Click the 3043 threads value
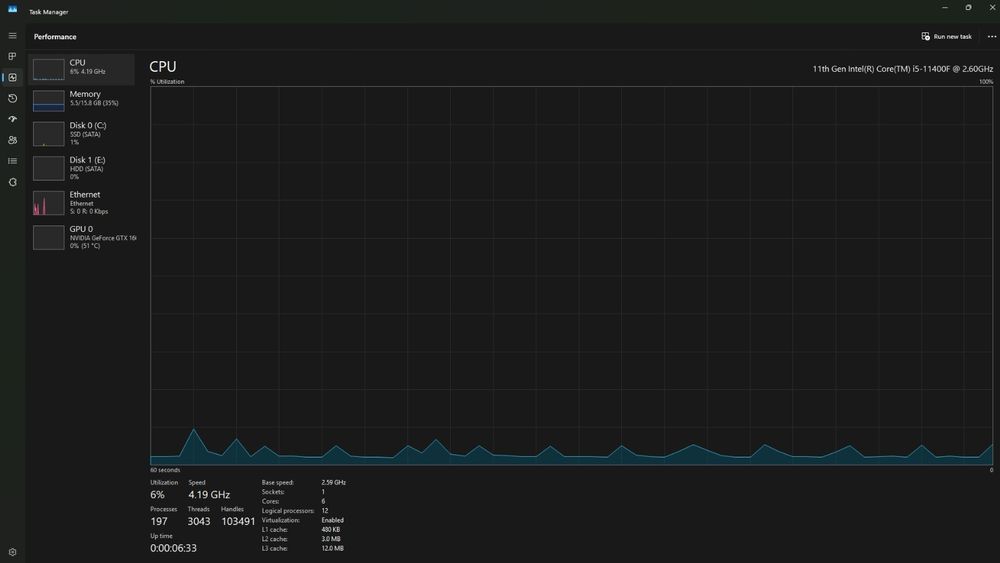Viewport: 1000px width, 563px height. pos(199,522)
